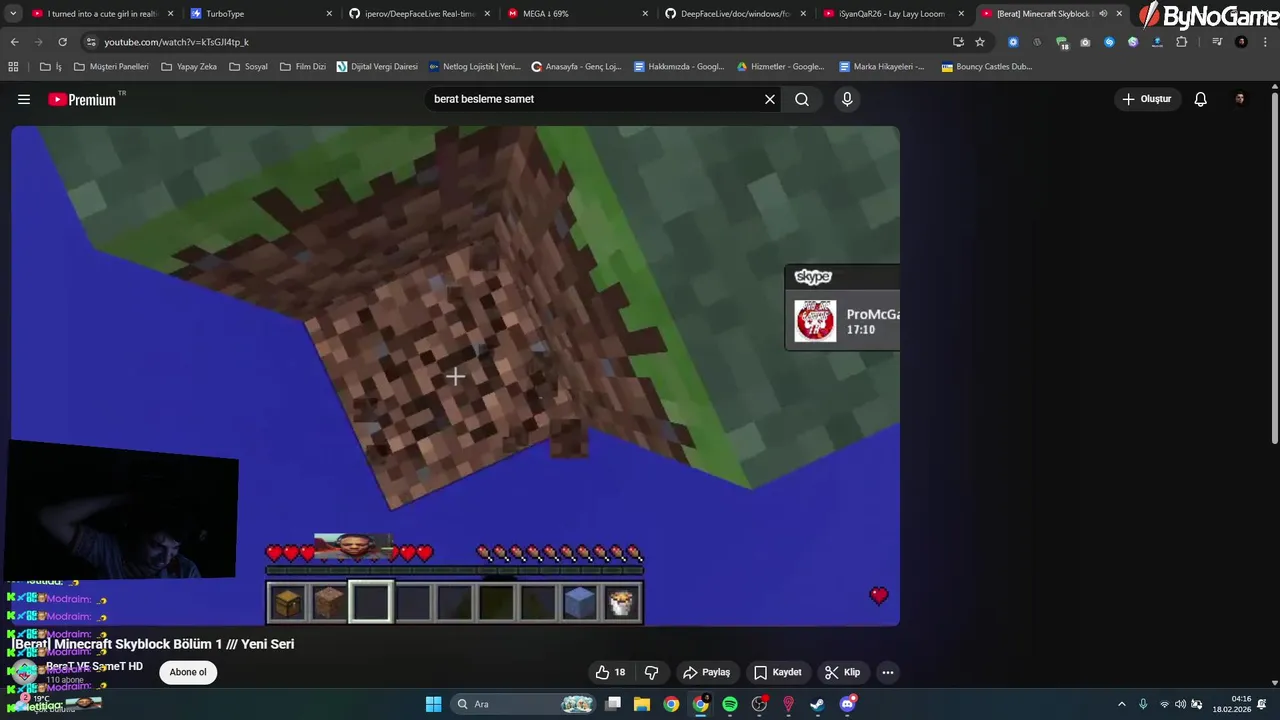Click the Minecraft video player area
This screenshot has width=1280, height=720.
point(455,376)
